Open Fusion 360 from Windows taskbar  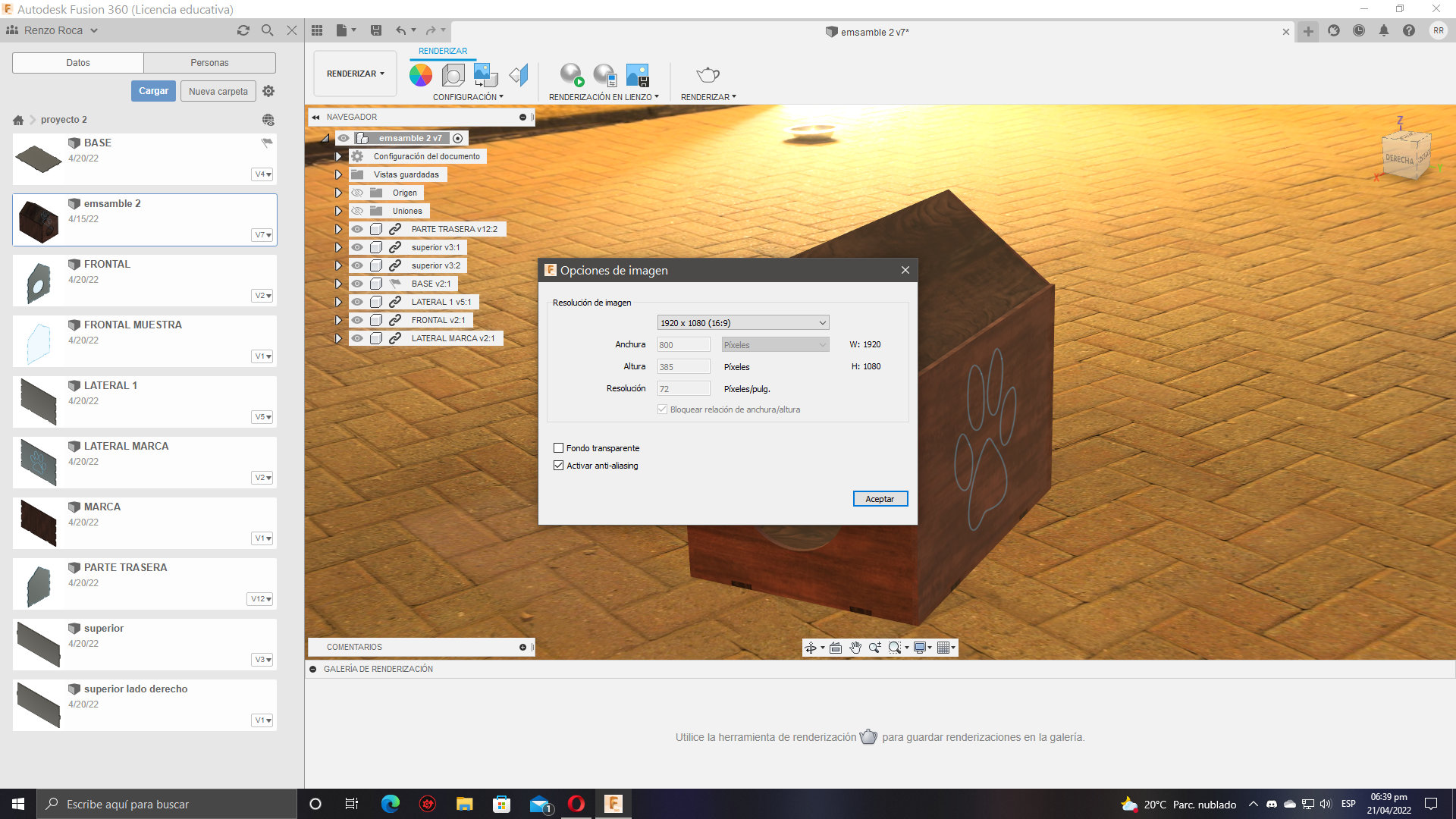(x=613, y=804)
